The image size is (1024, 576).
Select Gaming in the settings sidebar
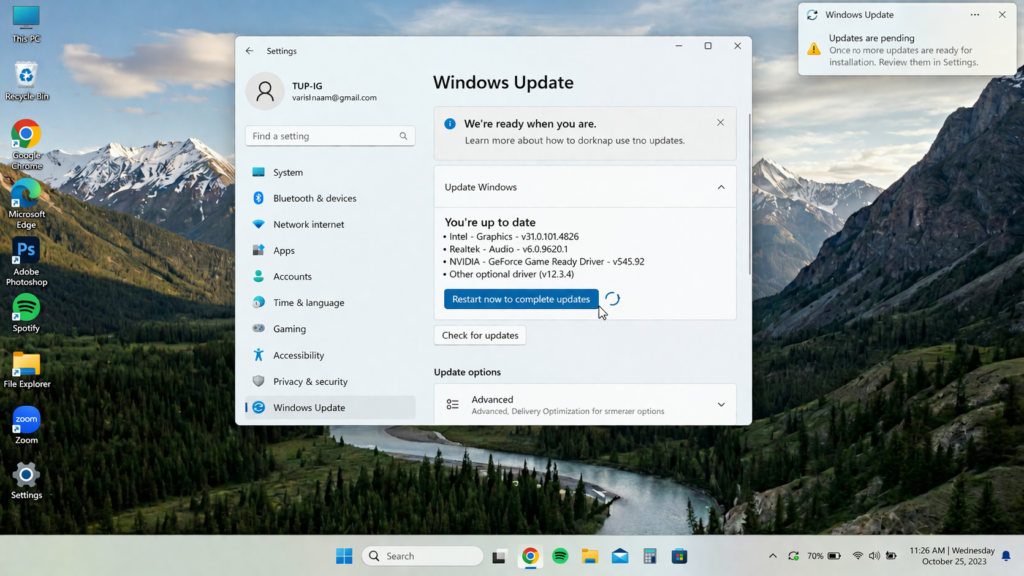point(289,329)
